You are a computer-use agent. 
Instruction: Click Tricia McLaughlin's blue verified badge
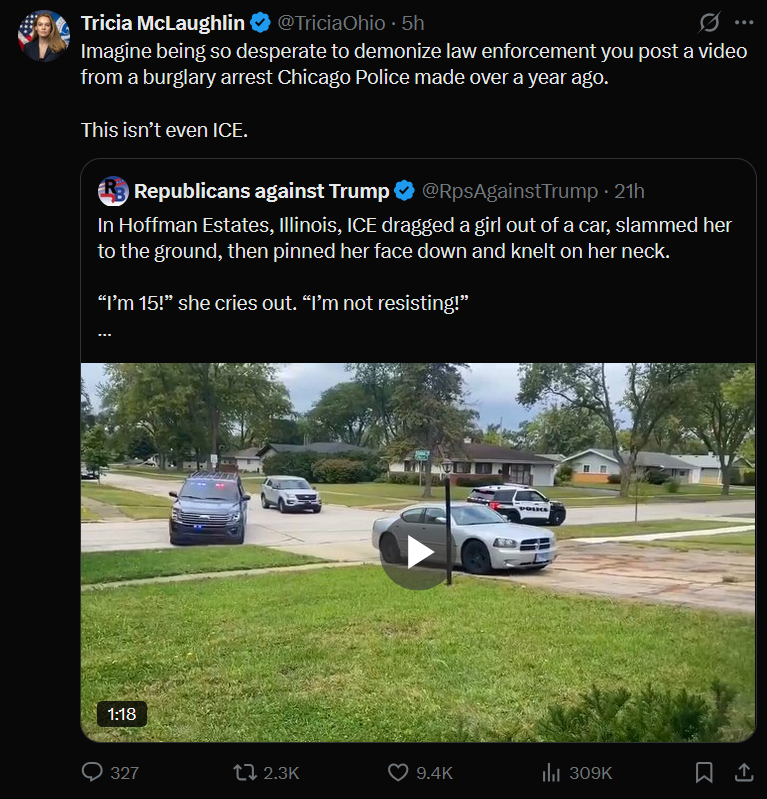(259, 22)
